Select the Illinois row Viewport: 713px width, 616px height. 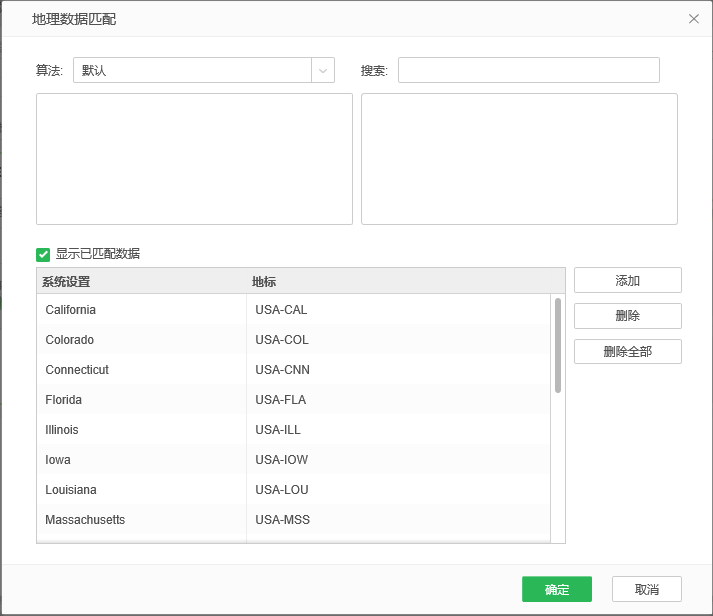tap(293, 430)
